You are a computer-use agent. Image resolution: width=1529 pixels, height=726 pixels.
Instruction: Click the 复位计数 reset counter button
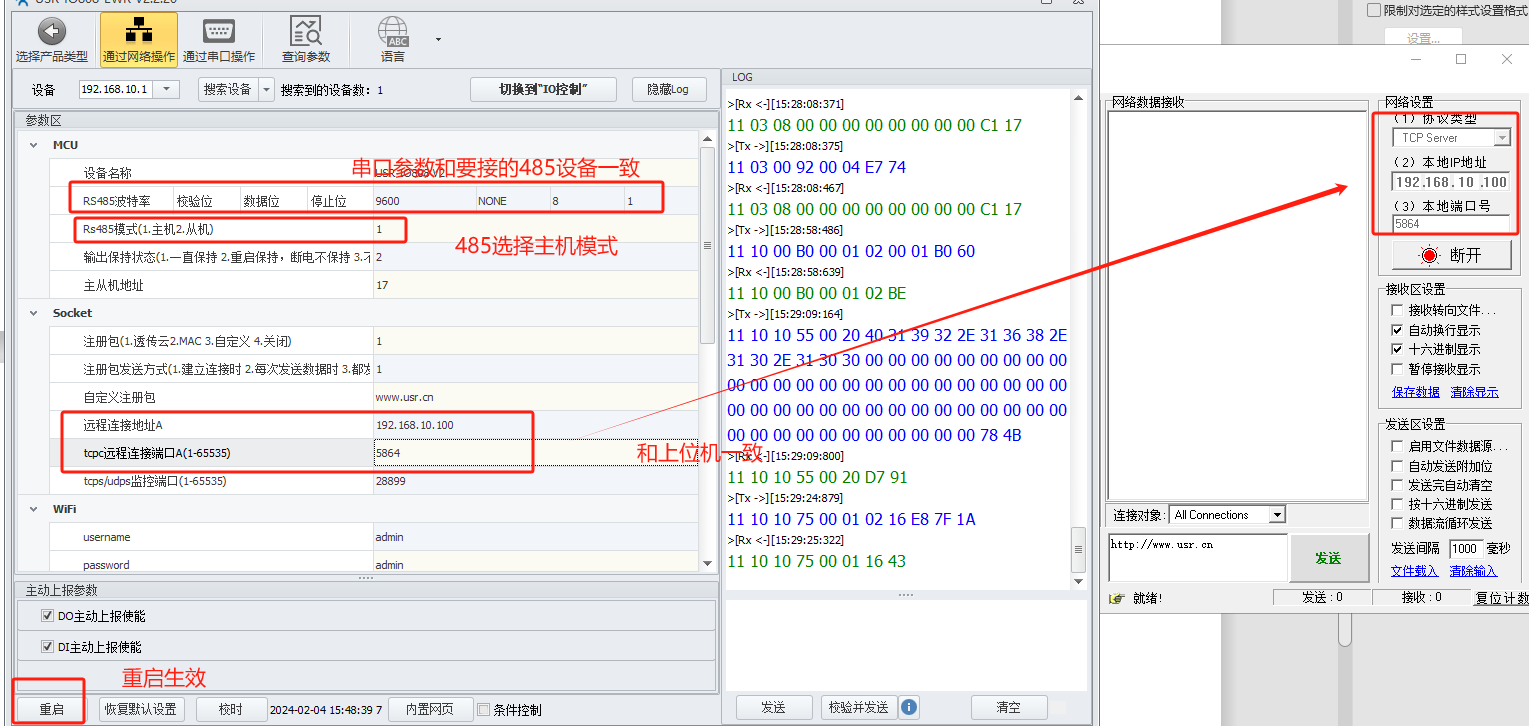coord(1502,598)
